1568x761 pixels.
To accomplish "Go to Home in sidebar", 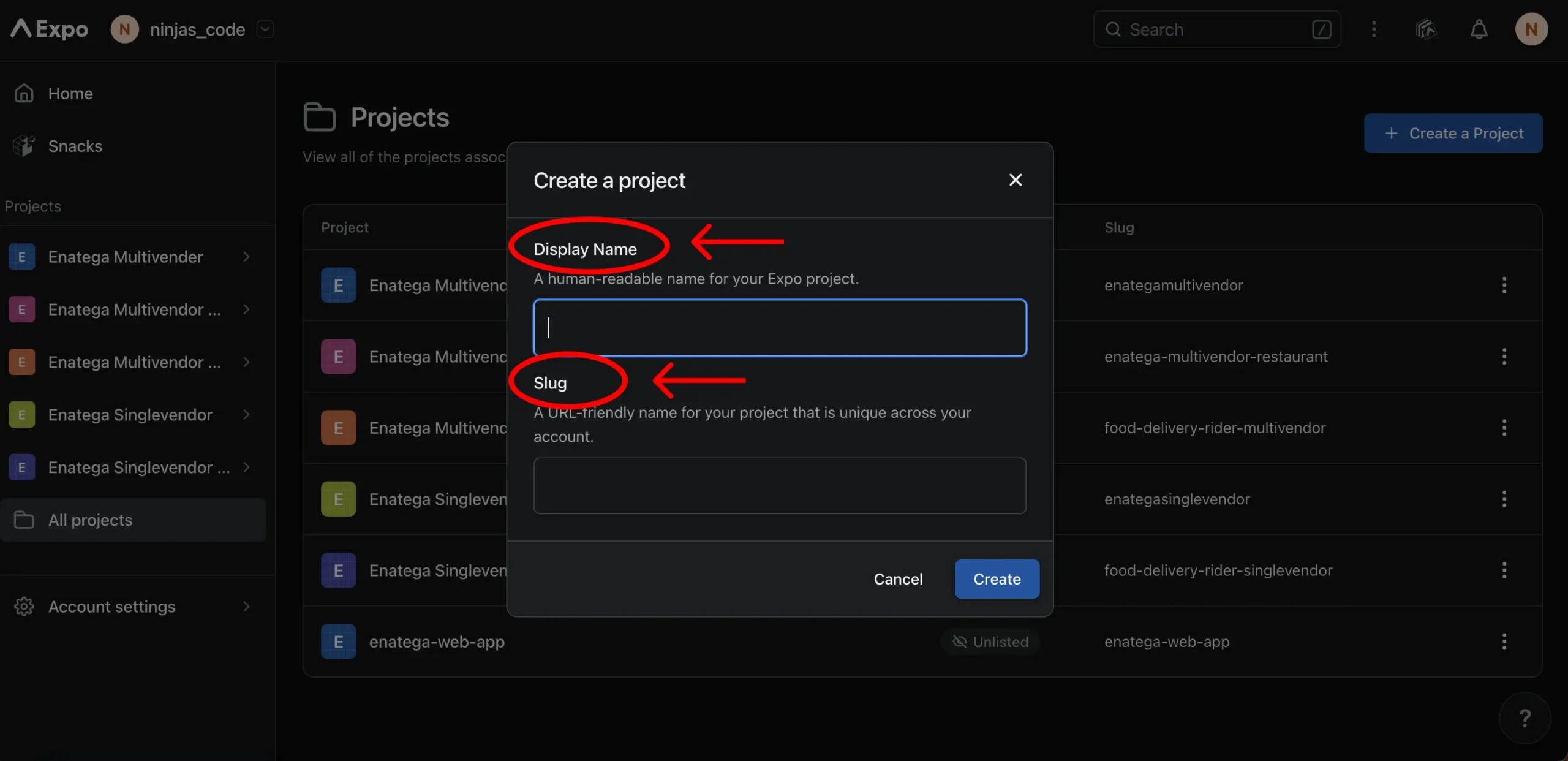I will pos(70,93).
